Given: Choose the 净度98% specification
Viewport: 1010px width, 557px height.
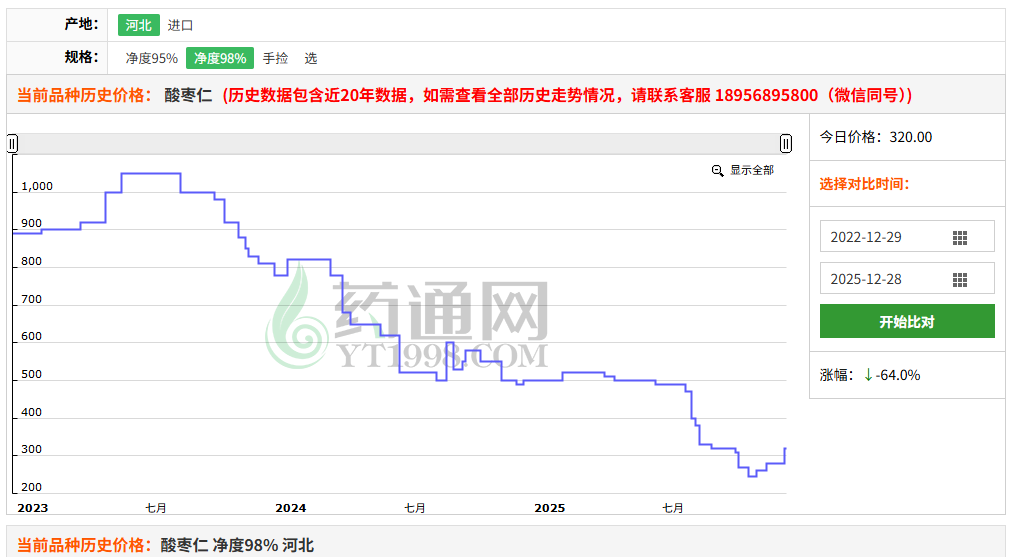Looking at the screenshot, I should click(x=220, y=58).
